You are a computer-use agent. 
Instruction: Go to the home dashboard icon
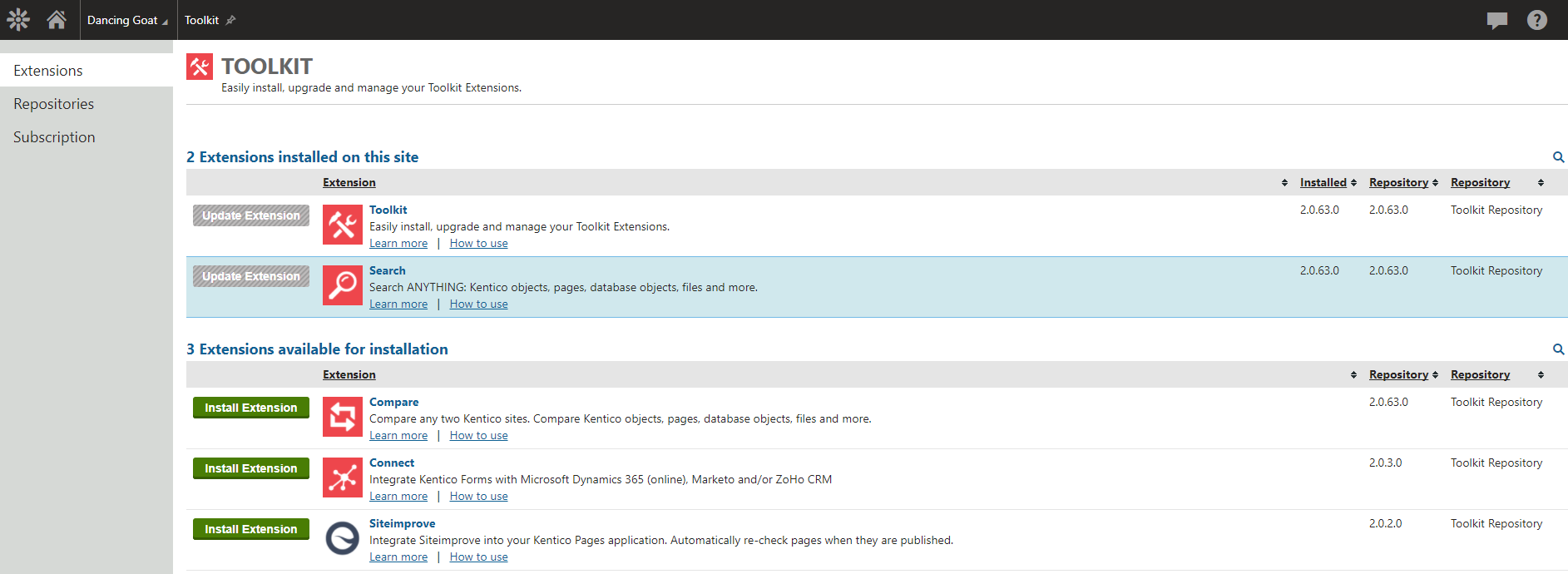(x=57, y=19)
